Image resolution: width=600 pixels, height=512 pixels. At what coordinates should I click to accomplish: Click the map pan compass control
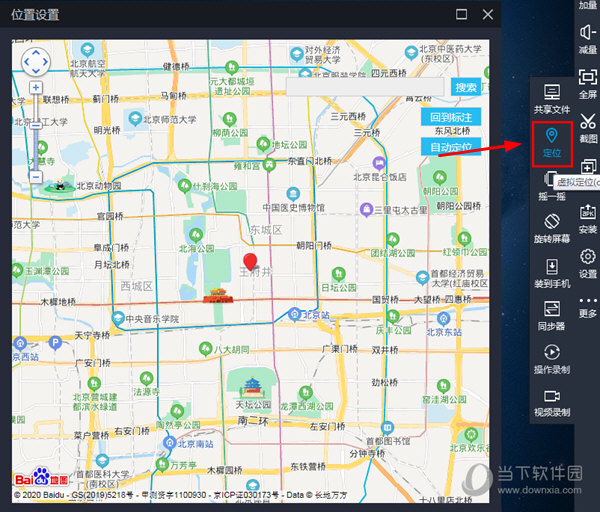(x=36, y=62)
